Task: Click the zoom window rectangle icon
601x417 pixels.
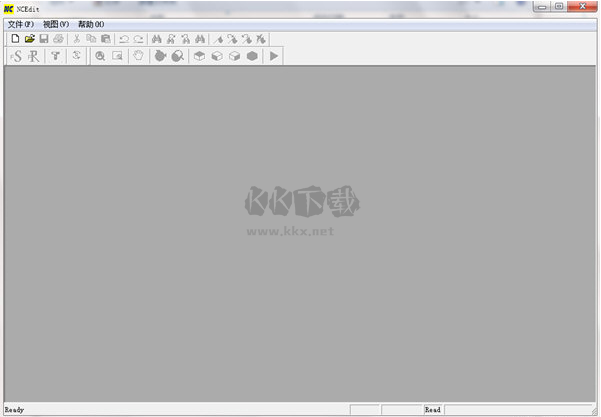Action: pyautogui.click(x=118, y=56)
